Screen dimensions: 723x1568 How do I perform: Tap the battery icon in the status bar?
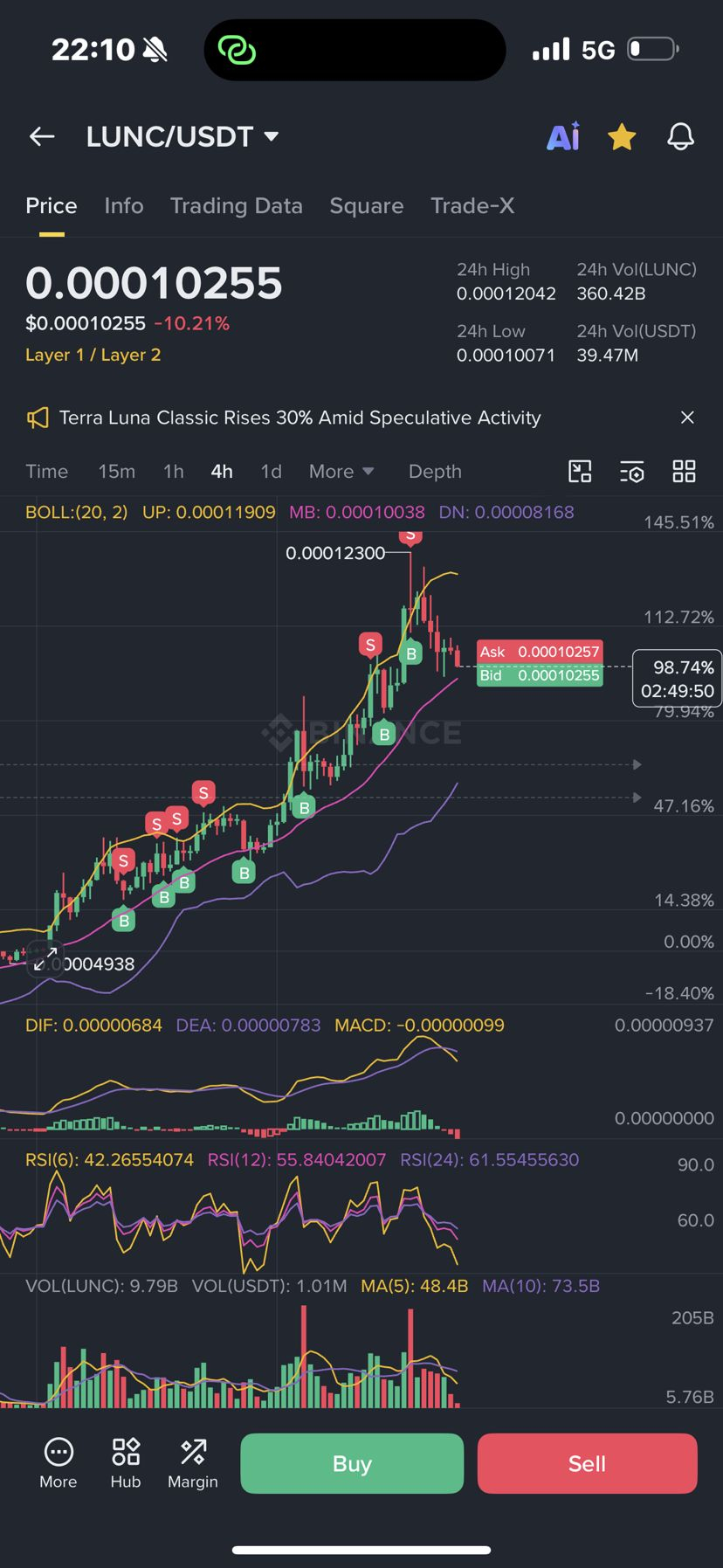pyautogui.click(x=653, y=49)
